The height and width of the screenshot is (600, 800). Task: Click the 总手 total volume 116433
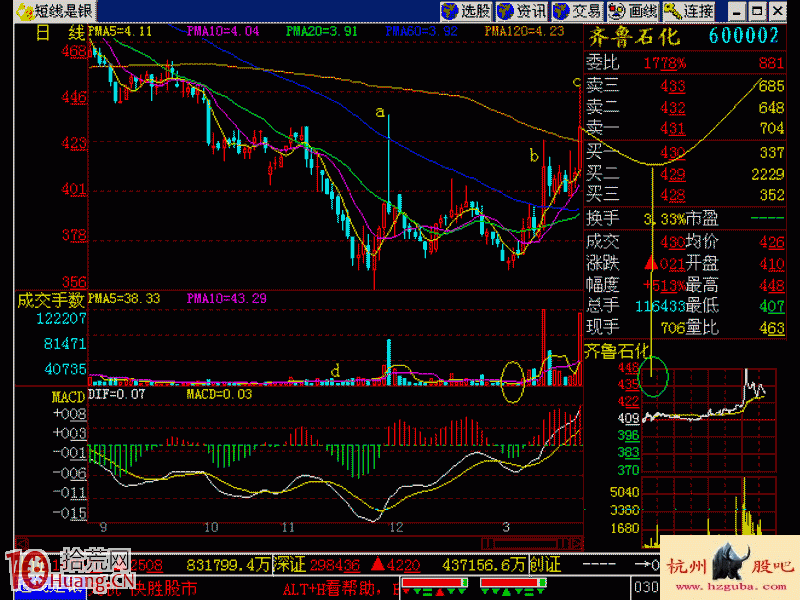[659, 306]
